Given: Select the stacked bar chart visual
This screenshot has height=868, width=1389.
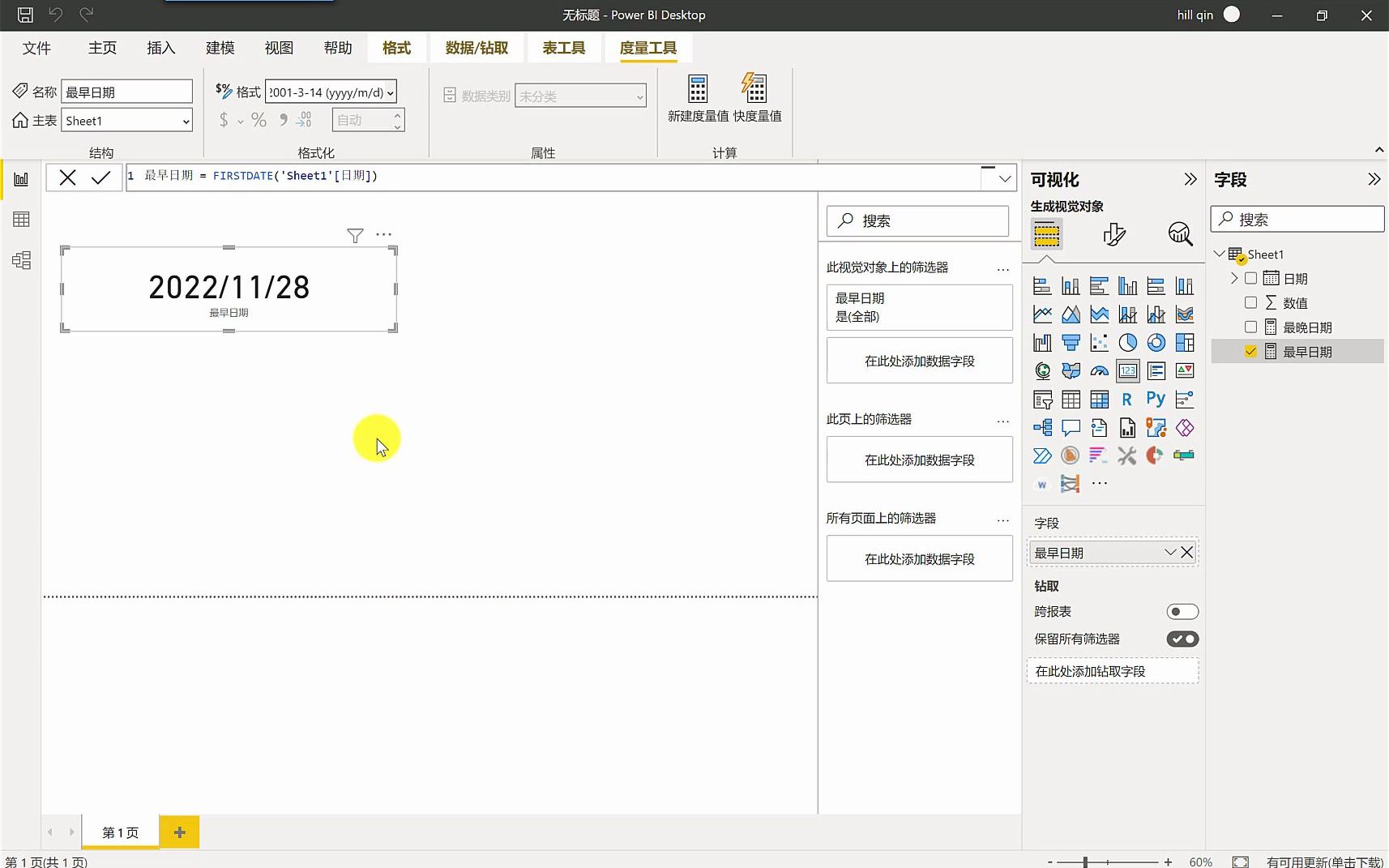Looking at the screenshot, I should tap(1042, 286).
